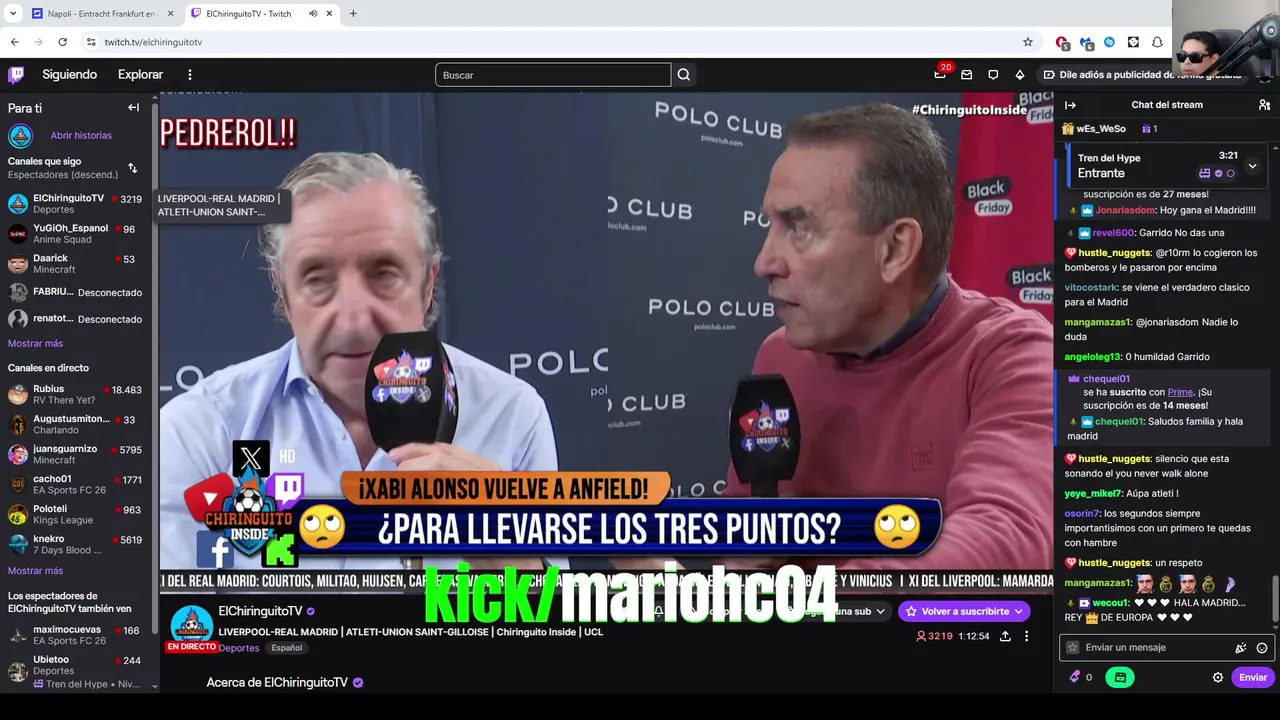The height and width of the screenshot is (720, 1280).
Task: Expand the Tren del Hype panel
Action: pyautogui.click(x=1252, y=166)
